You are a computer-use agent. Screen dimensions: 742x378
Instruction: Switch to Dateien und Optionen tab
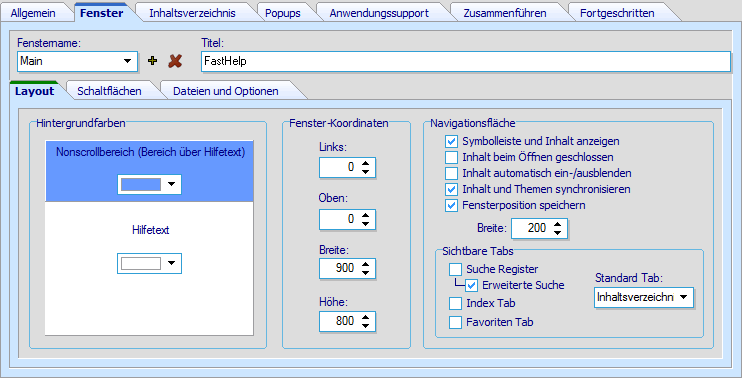click(226, 91)
